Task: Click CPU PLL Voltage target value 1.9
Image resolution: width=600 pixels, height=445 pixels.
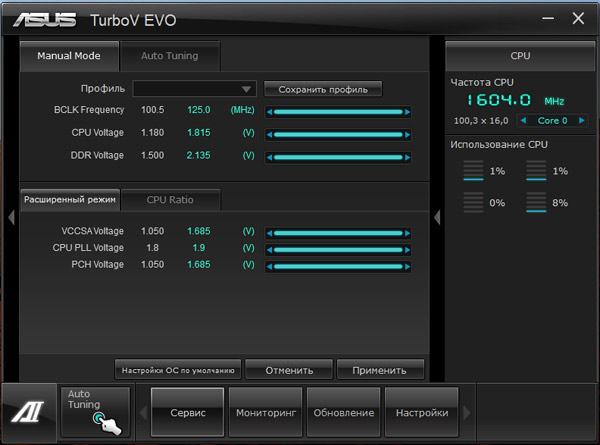Action: 199,248
